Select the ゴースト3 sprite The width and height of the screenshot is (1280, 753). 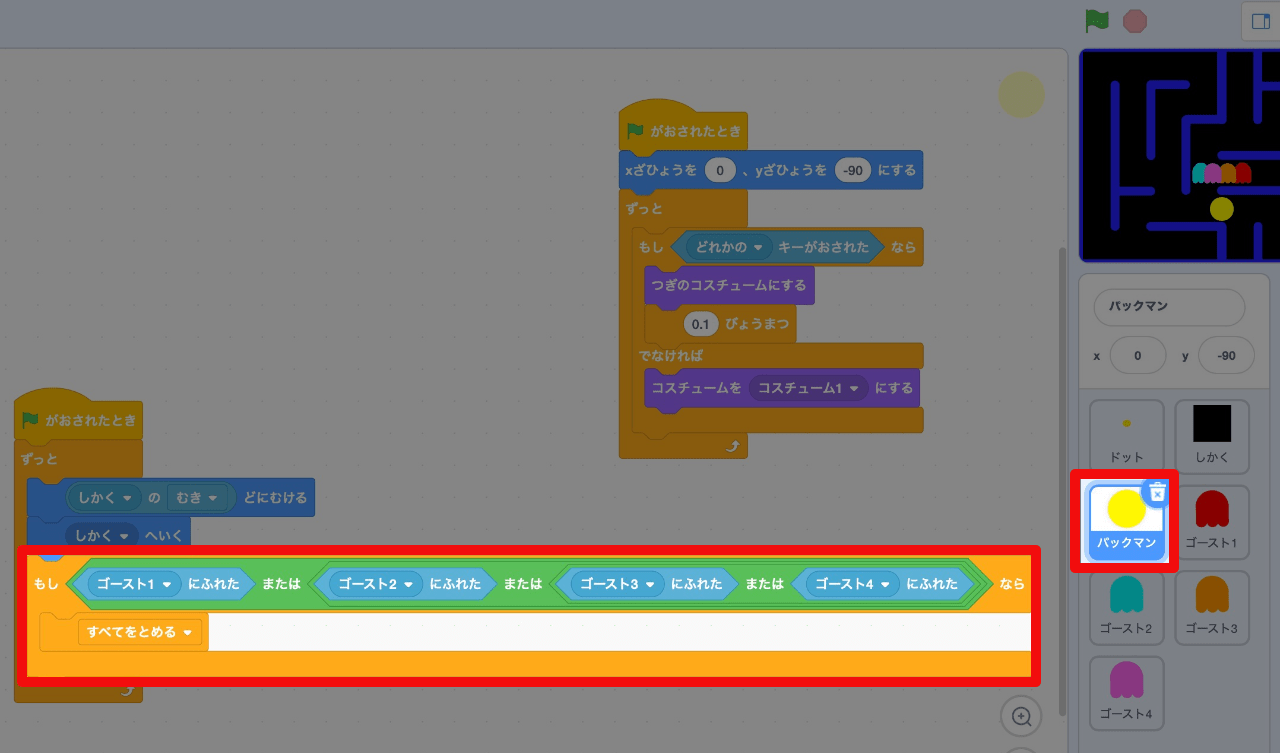1212,608
